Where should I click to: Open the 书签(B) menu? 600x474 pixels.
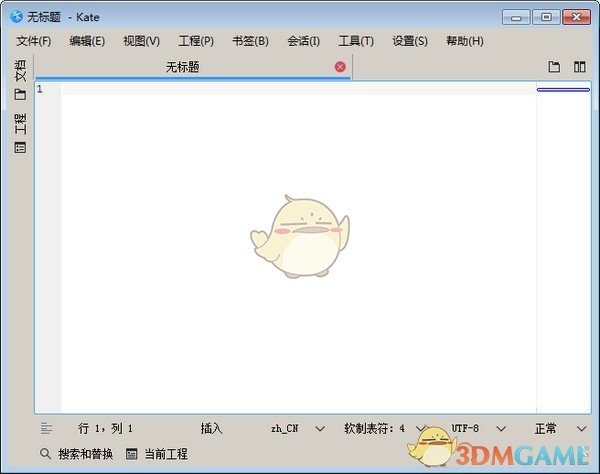click(250, 41)
